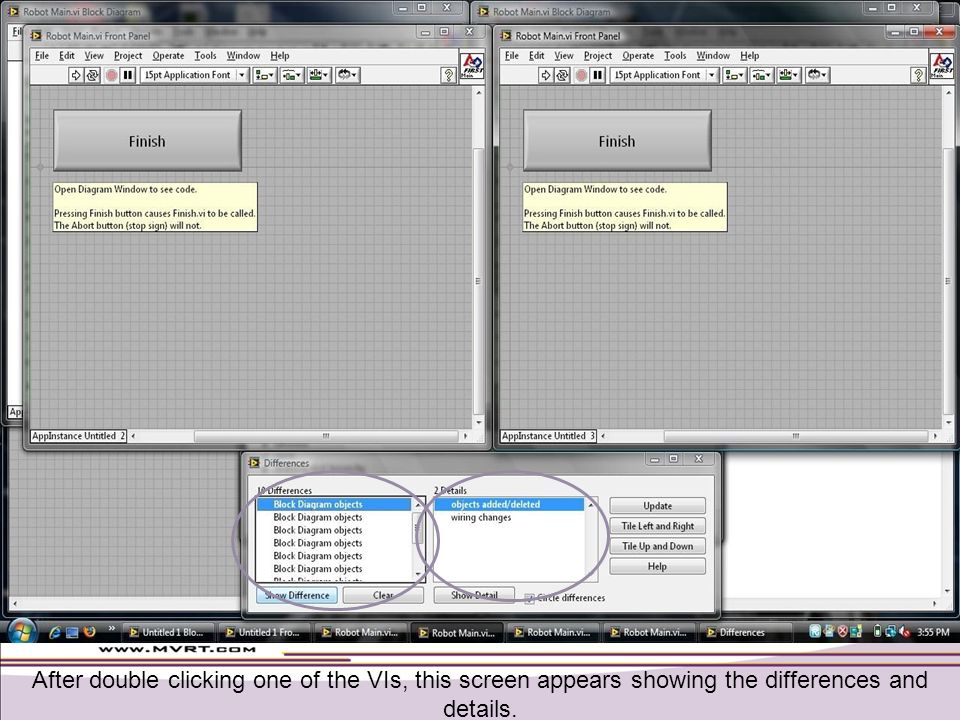
Task: Open Resize Objects menu in left Front Panel
Action: 319,75
